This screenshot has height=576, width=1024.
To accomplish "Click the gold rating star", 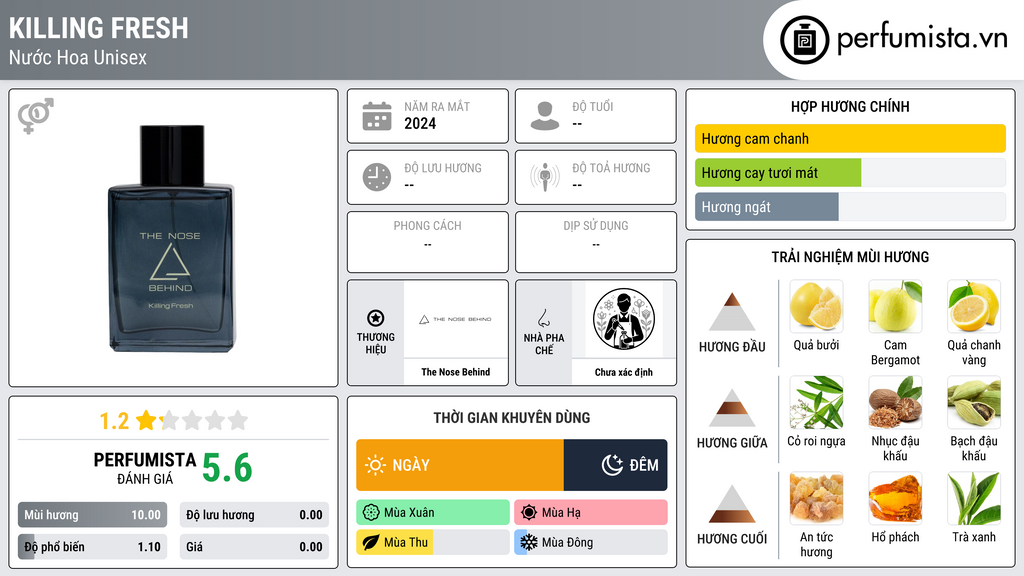I will [x=146, y=420].
